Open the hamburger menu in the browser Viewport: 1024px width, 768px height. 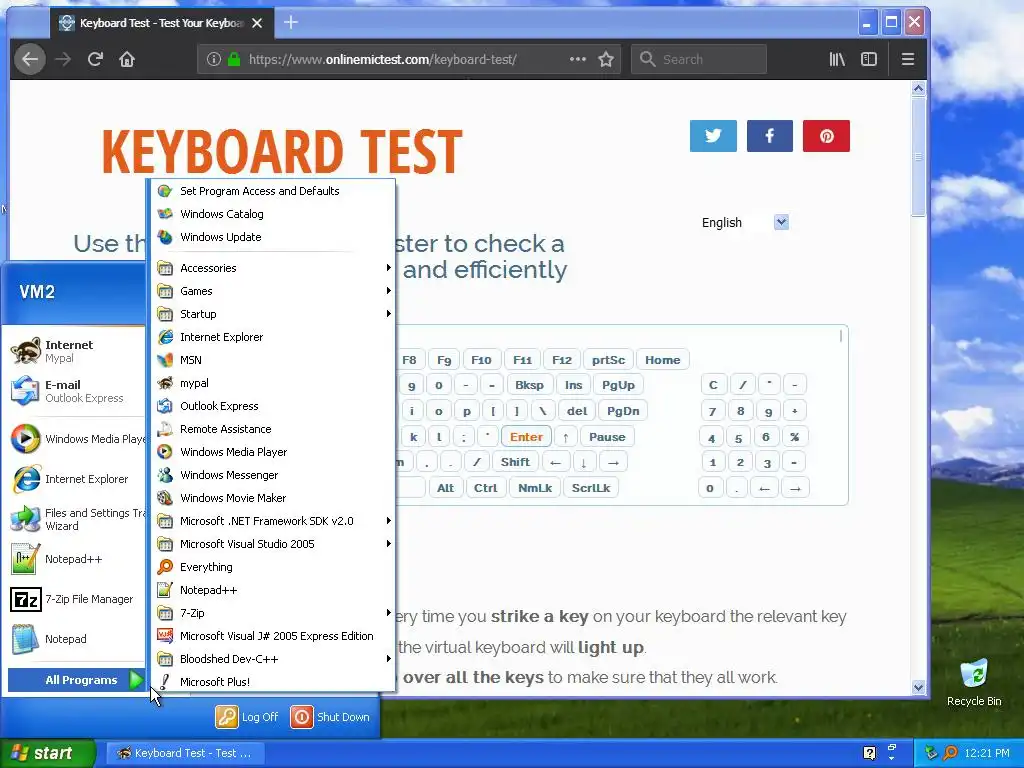[908, 59]
